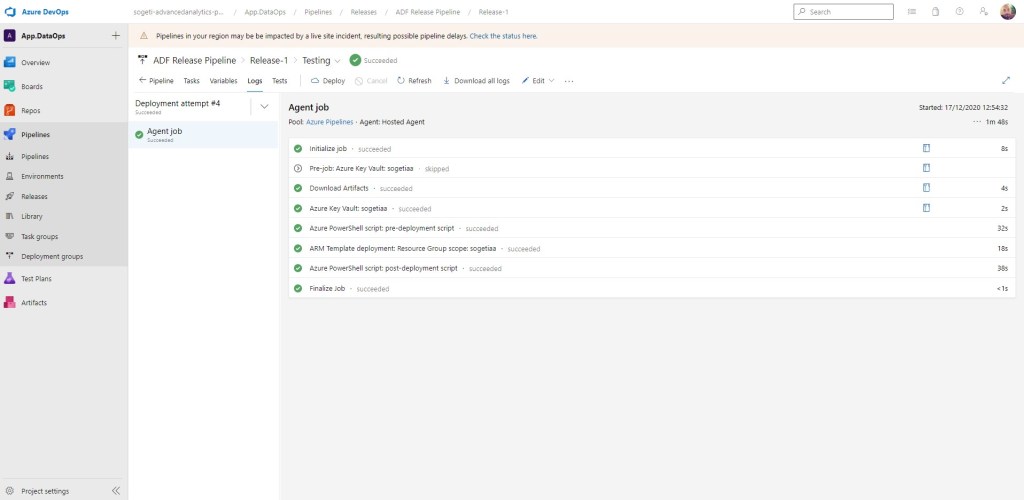Image resolution: width=1024 pixels, height=500 pixels.
Task: Open the Marketplace shopping bag icon
Action: [x=936, y=12]
